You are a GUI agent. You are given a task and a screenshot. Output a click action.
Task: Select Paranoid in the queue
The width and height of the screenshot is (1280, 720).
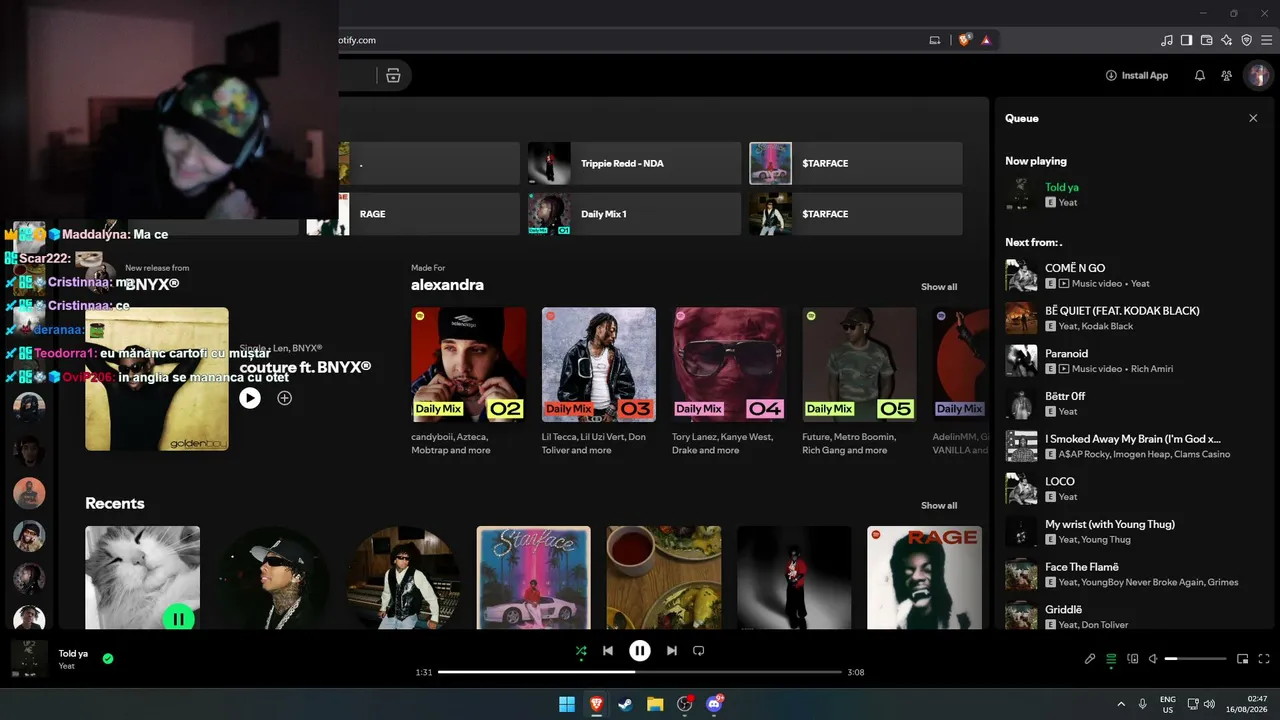(1134, 361)
